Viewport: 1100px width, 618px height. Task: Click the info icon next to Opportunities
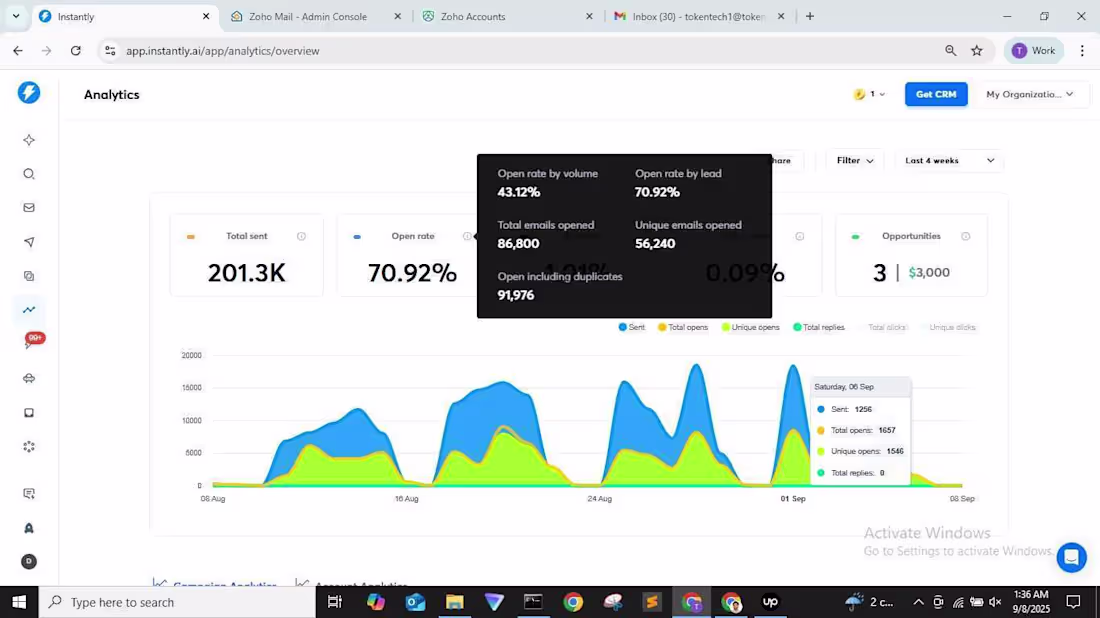pyautogui.click(x=965, y=236)
